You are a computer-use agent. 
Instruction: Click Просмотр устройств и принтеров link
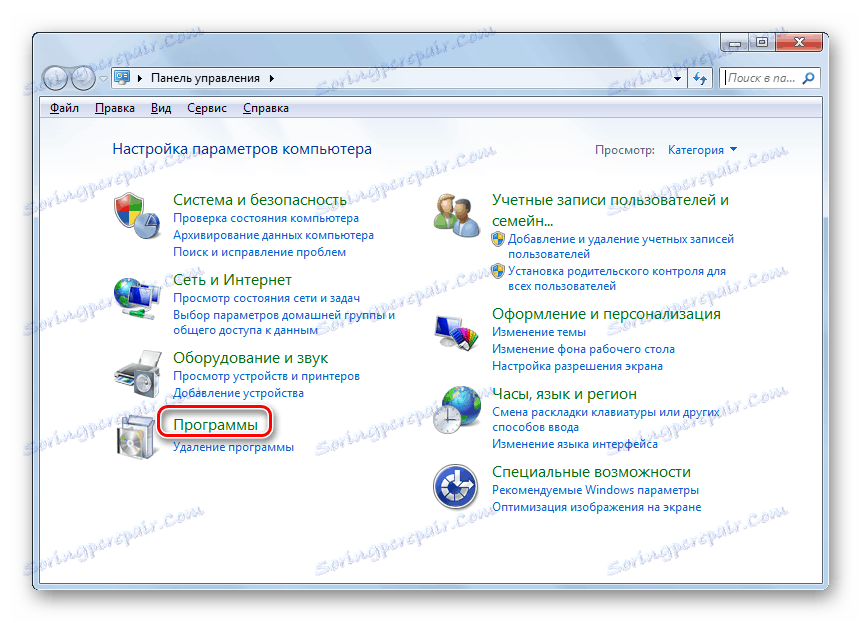[x=267, y=376]
